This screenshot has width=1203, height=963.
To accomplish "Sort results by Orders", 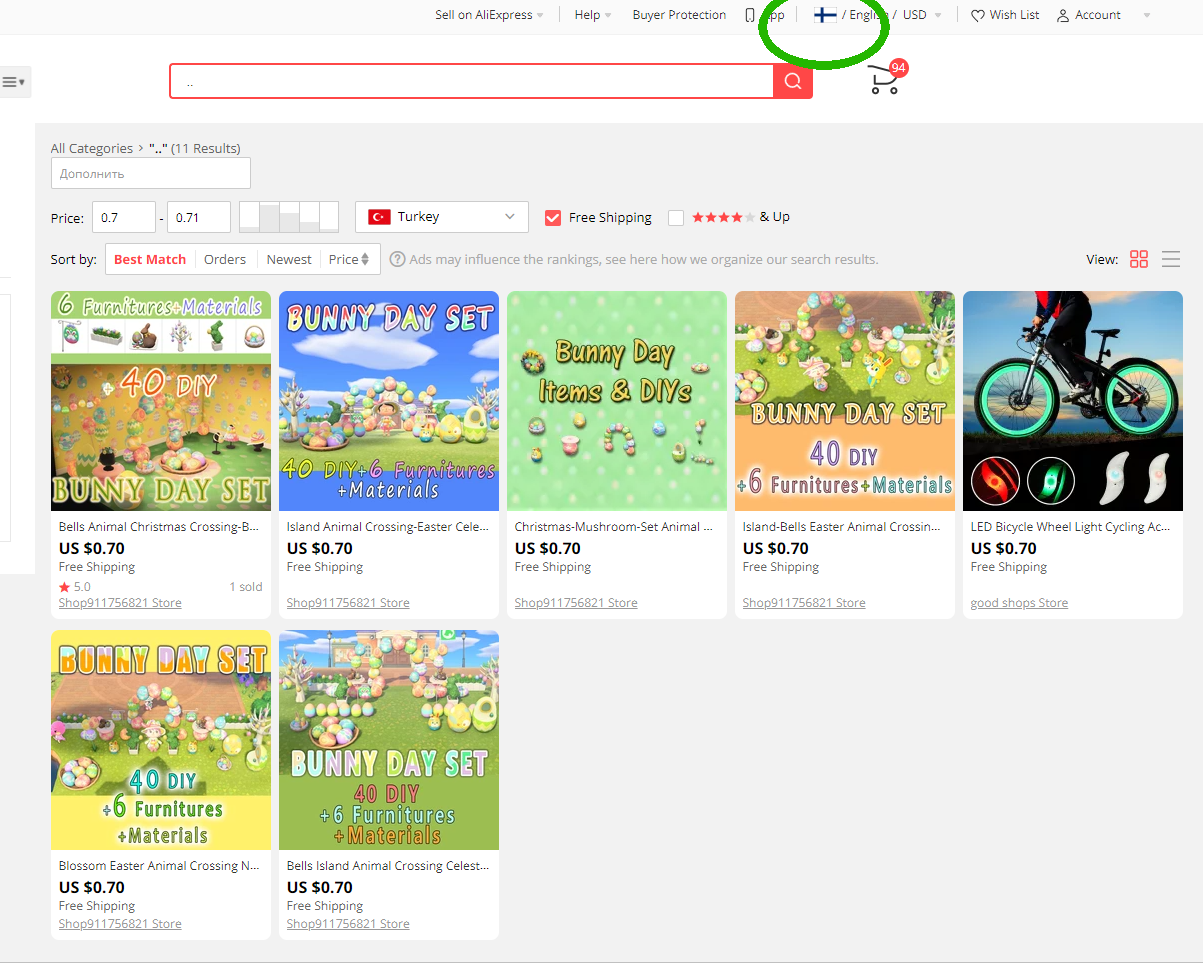I will [x=225, y=259].
